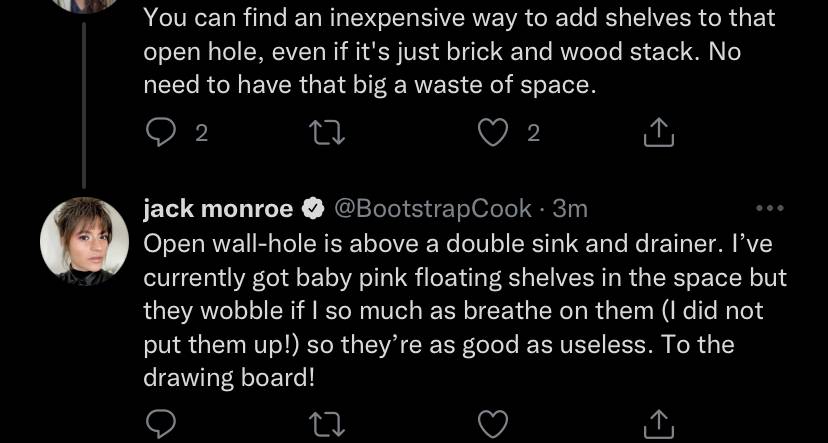
Task: Retweet jack monroe's floating shelves tweet
Action: [x=327, y=425]
